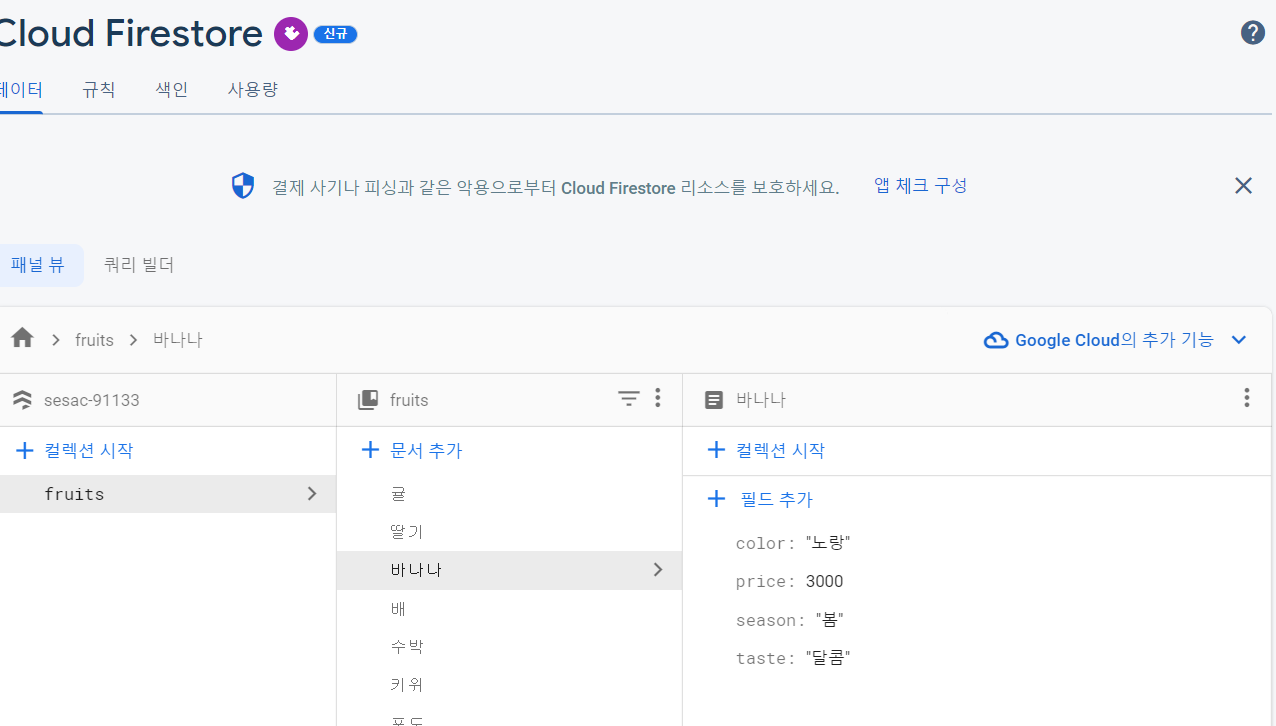Click the sesac-91133 database icon
The width and height of the screenshot is (1276, 726).
pos(22,400)
